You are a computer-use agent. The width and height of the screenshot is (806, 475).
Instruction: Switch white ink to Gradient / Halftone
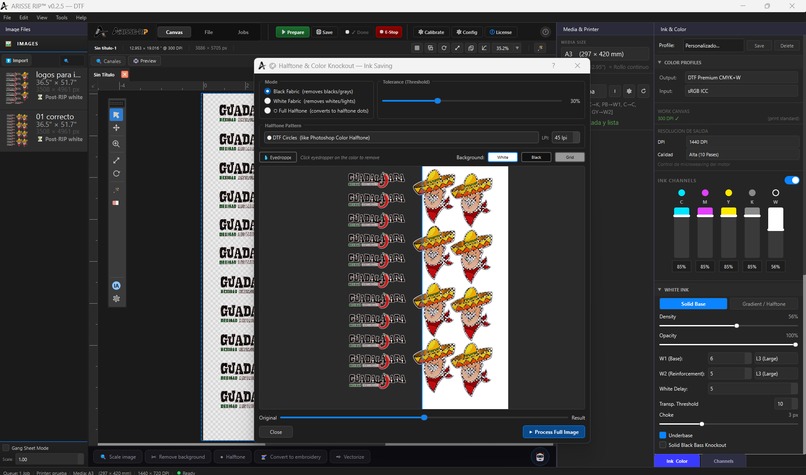764,304
